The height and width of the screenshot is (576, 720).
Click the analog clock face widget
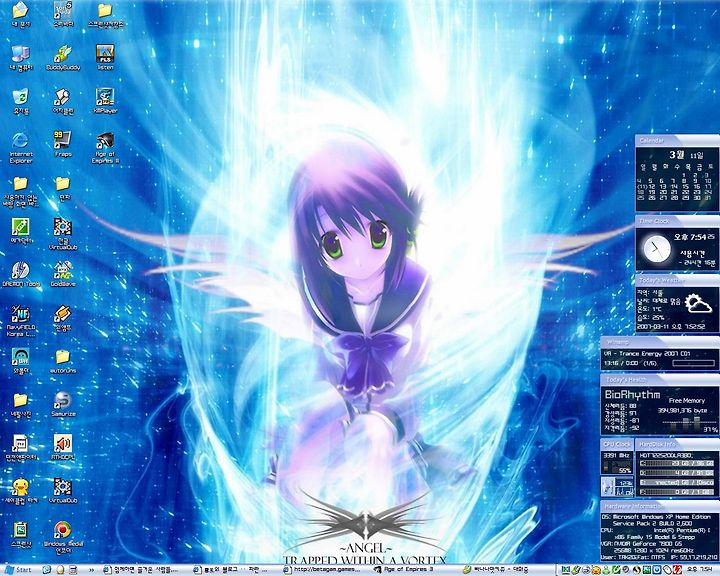pos(656,249)
